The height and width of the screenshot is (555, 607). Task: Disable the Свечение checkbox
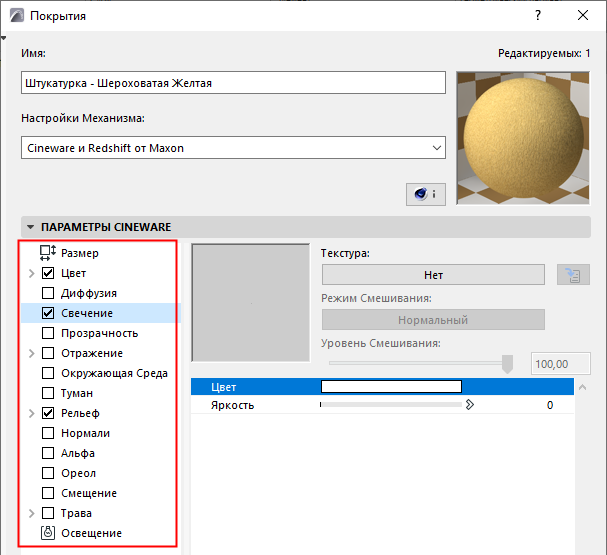pos(48,313)
